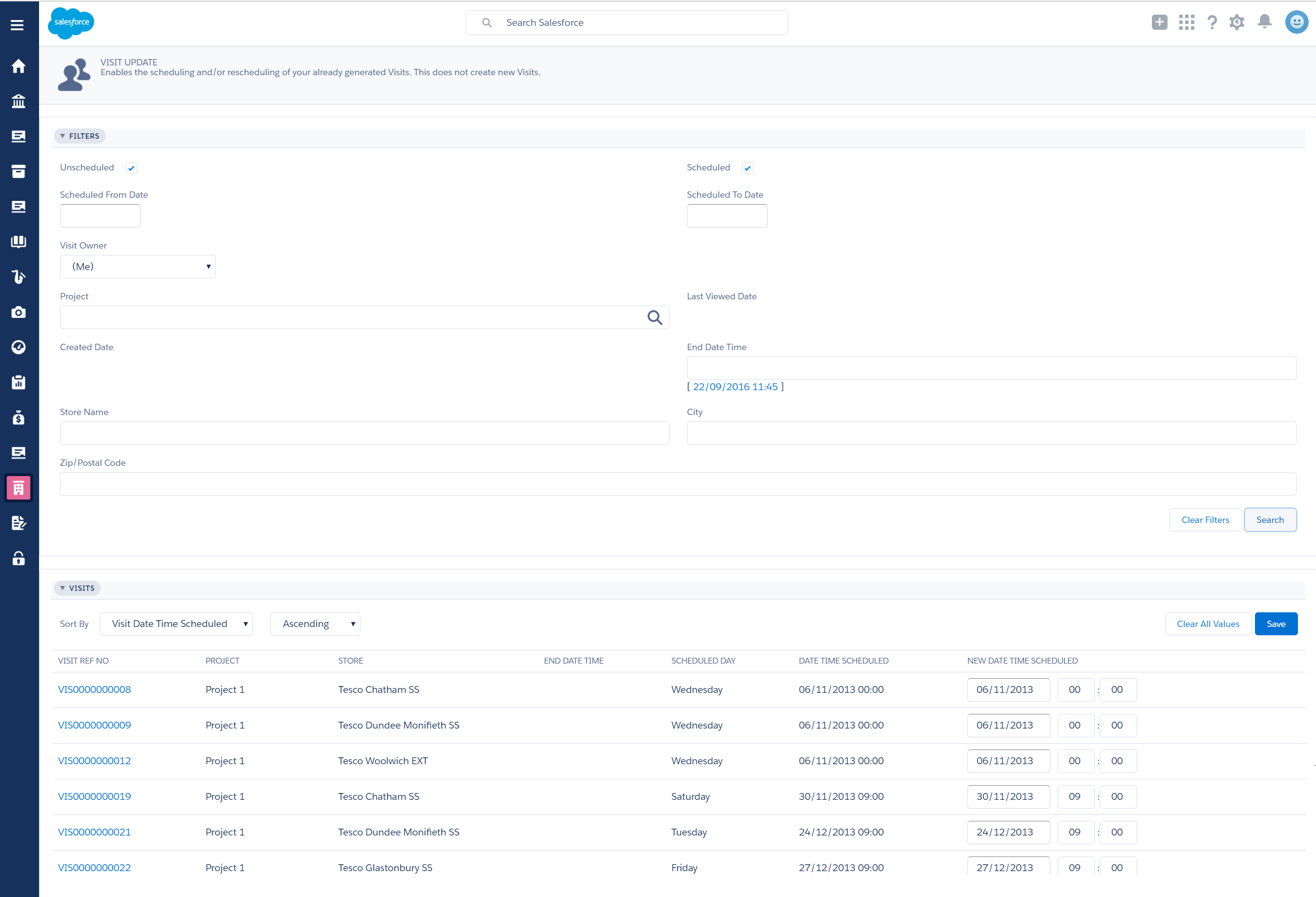1316x897 pixels.
Task: Collapse the VISITS section
Action: click(77, 588)
